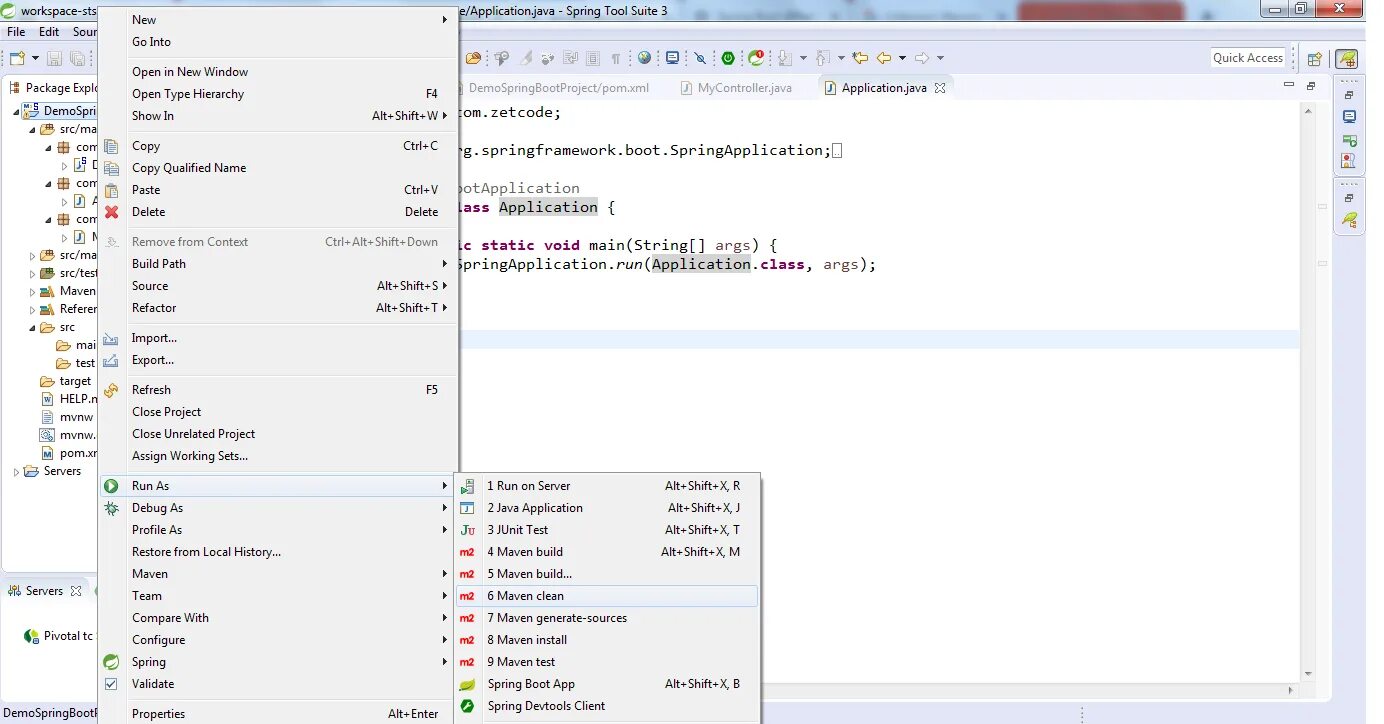
Task: Expand the Servers tree node
Action: coord(16,471)
